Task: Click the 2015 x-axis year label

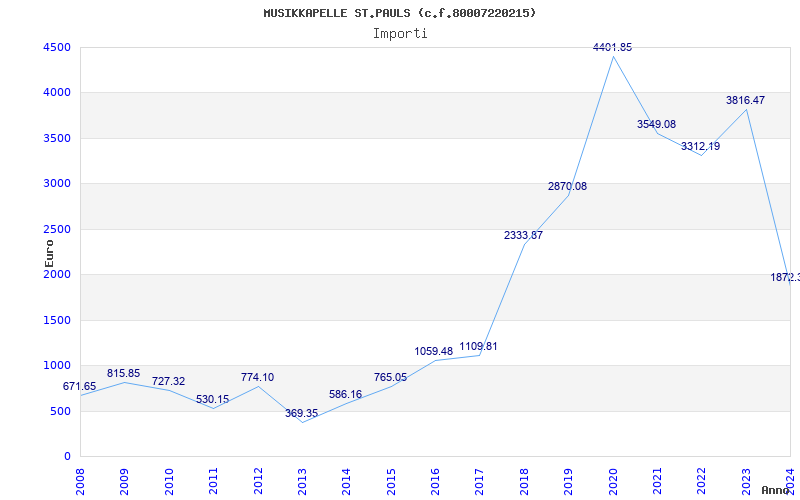Action: click(x=391, y=482)
